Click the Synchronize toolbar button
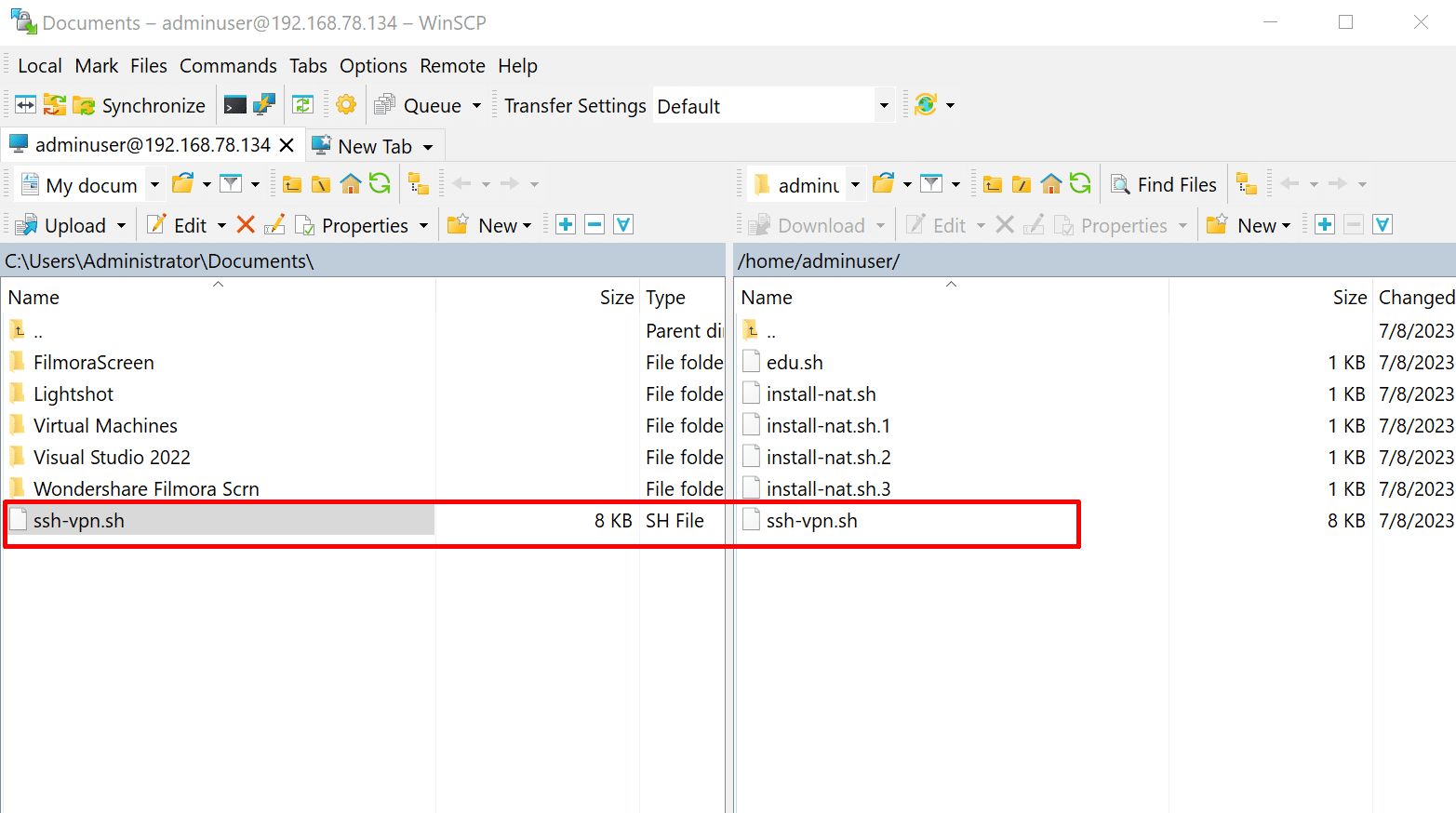This screenshot has height=813, width=1456. 140,106
